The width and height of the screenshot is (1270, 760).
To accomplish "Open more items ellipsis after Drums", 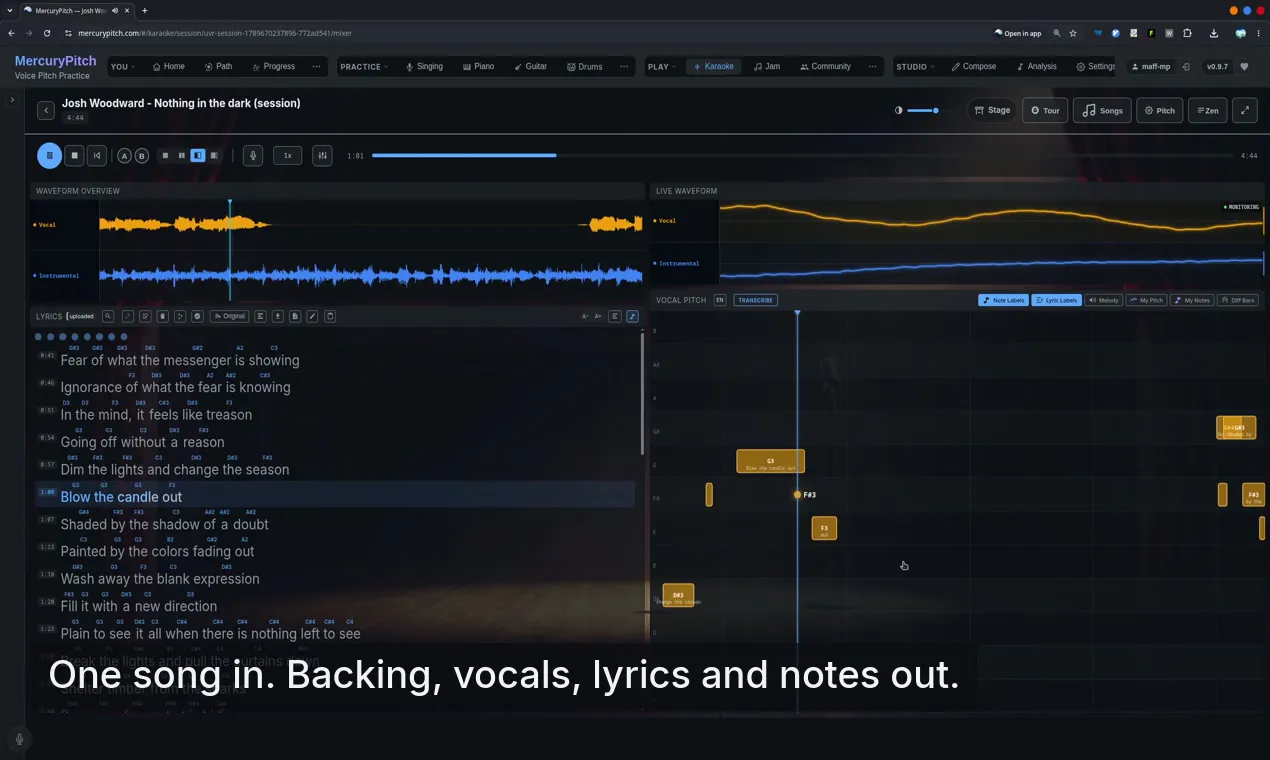I will (624, 67).
